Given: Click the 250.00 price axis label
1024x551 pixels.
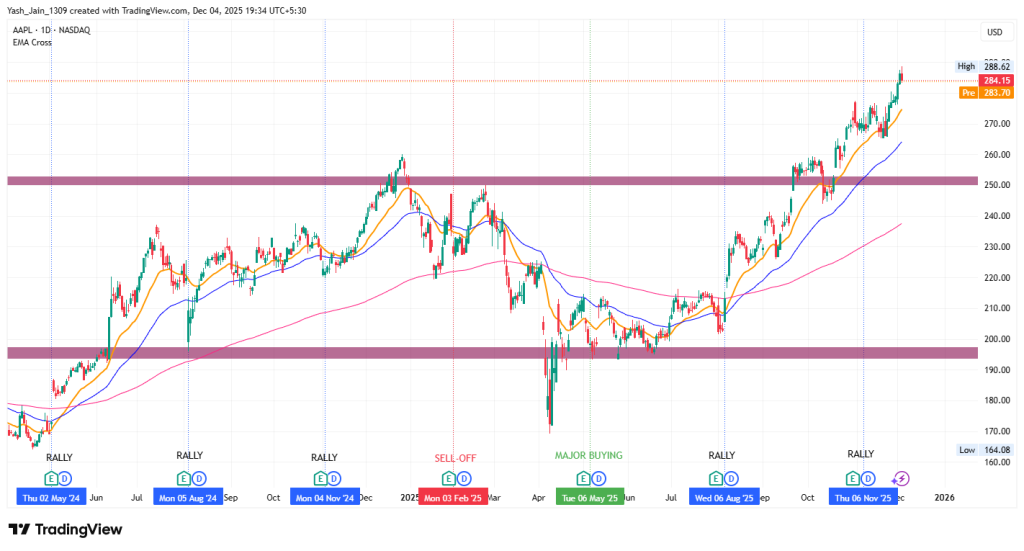Looking at the screenshot, I should point(997,185).
